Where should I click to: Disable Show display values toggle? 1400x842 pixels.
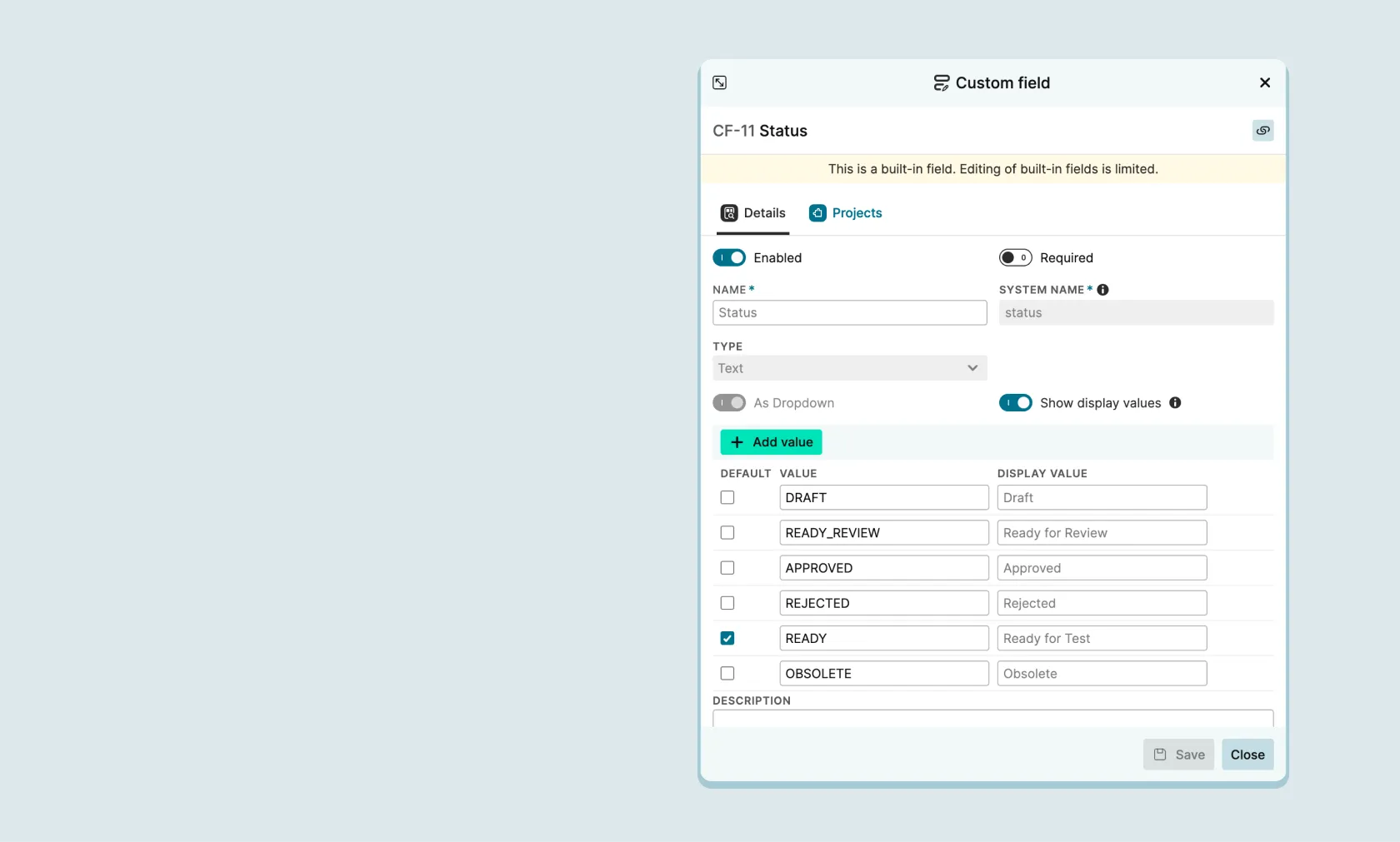1015,403
